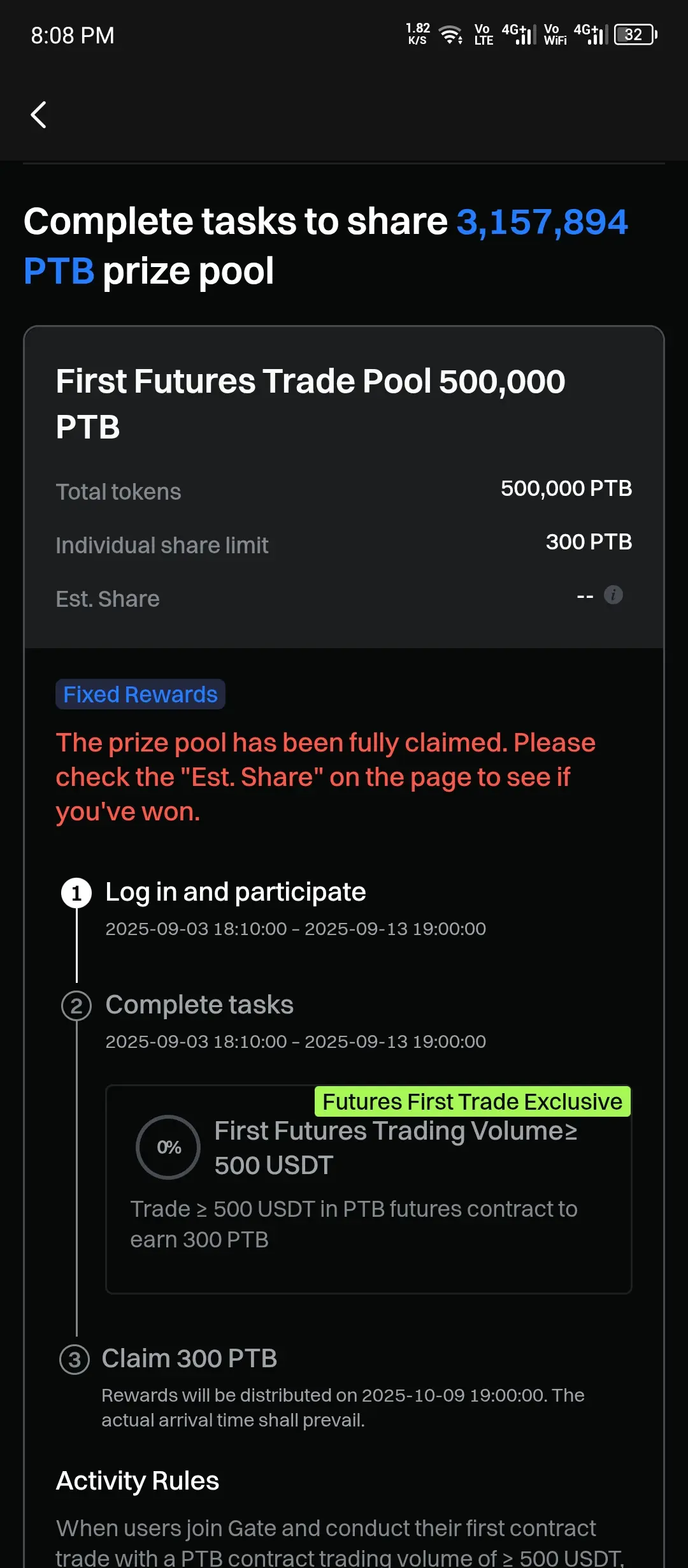Image resolution: width=688 pixels, height=1568 pixels.
Task: Tap the back arrow icon
Action: (x=39, y=115)
